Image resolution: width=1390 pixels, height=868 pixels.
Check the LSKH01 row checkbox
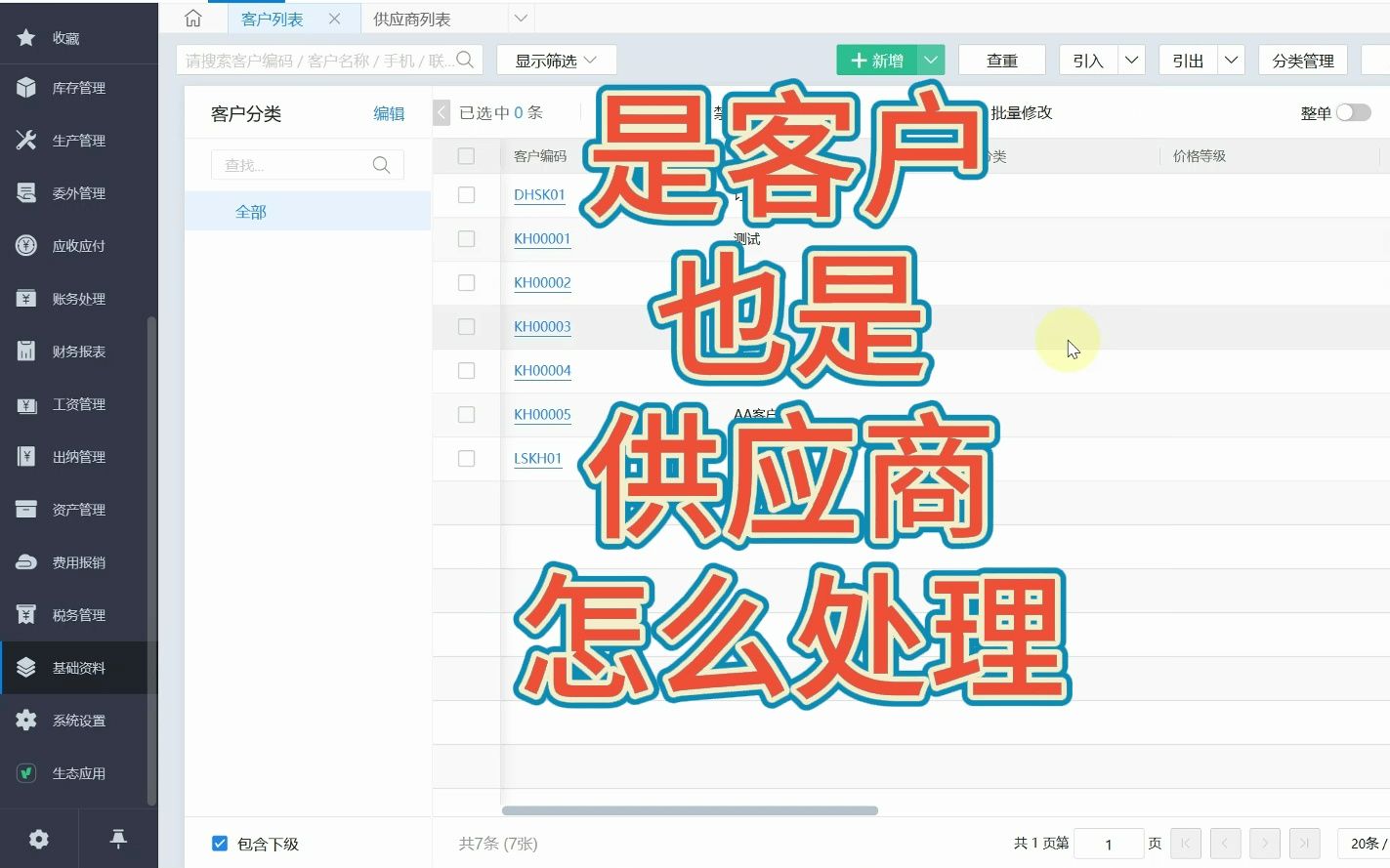click(466, 459)
